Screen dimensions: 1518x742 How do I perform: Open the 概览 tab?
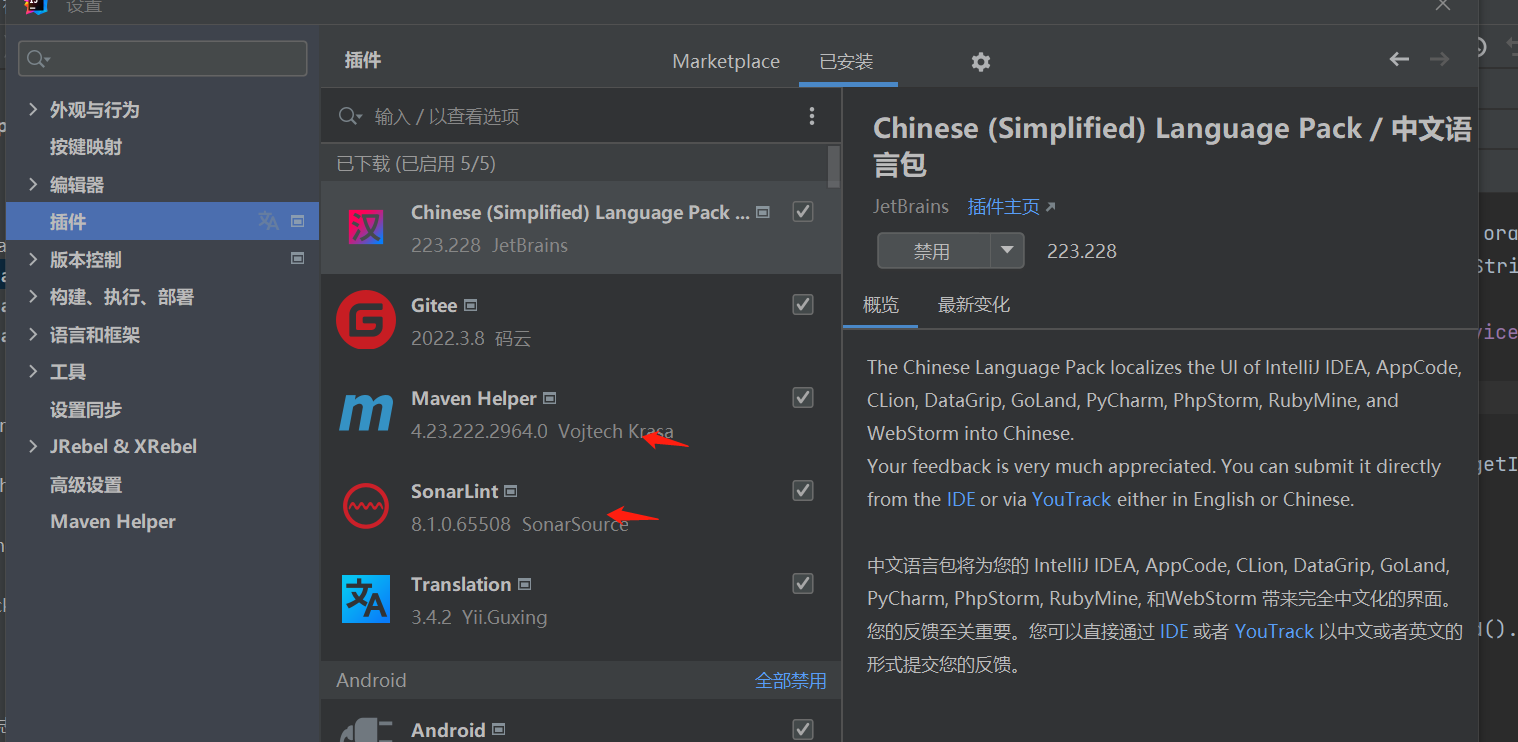coord(881,305)
